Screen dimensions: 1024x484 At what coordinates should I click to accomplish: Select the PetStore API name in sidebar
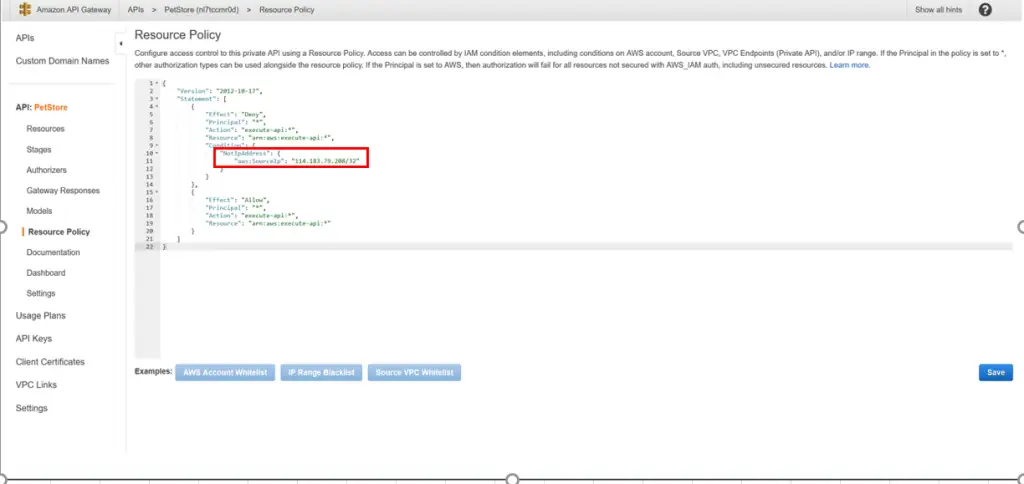pos(51,108)
